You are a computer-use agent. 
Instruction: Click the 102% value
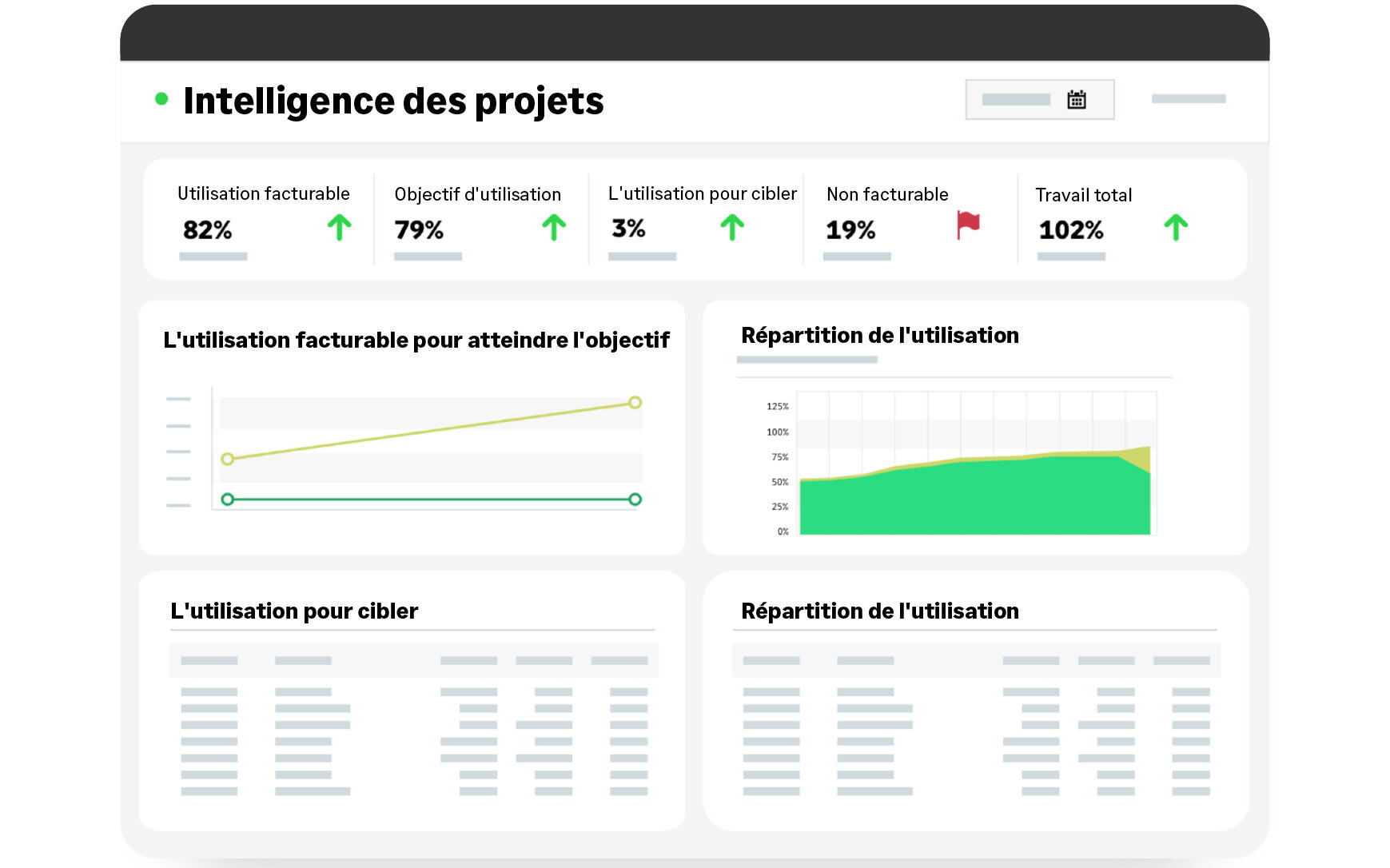1071,230
